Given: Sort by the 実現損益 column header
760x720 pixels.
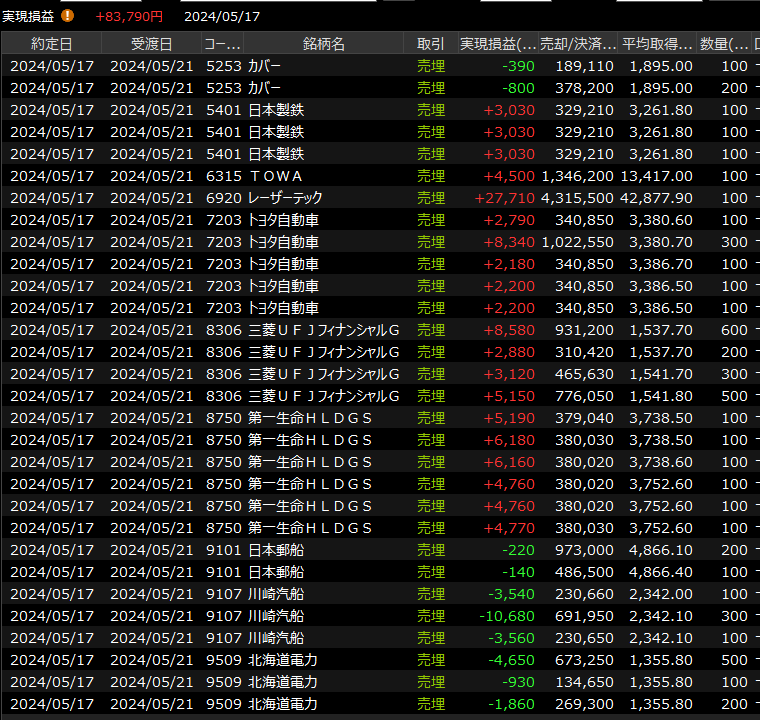Looking at the screenshot, I should point(497,44).
